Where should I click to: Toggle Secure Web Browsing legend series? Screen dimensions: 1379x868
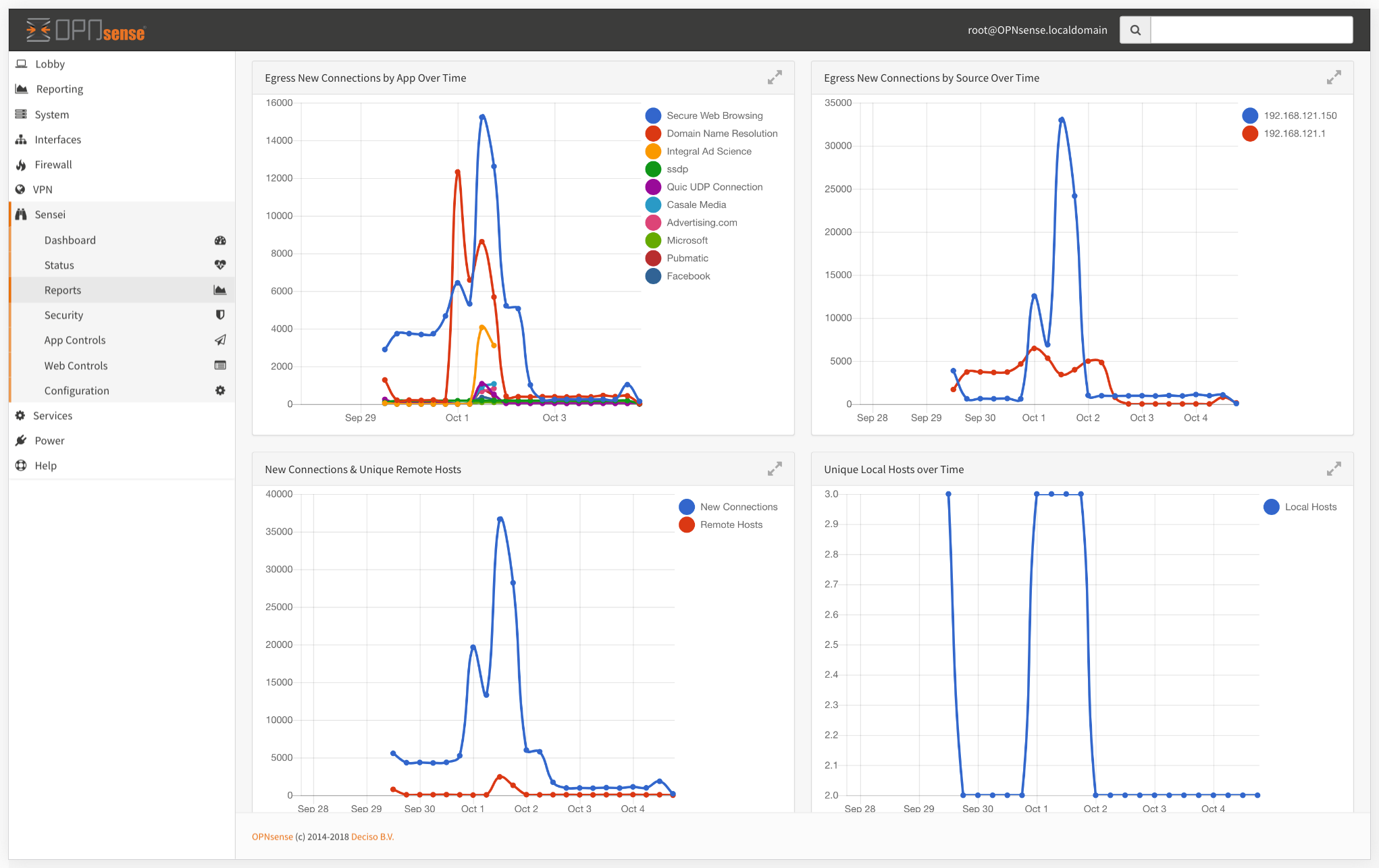(714, 115)
